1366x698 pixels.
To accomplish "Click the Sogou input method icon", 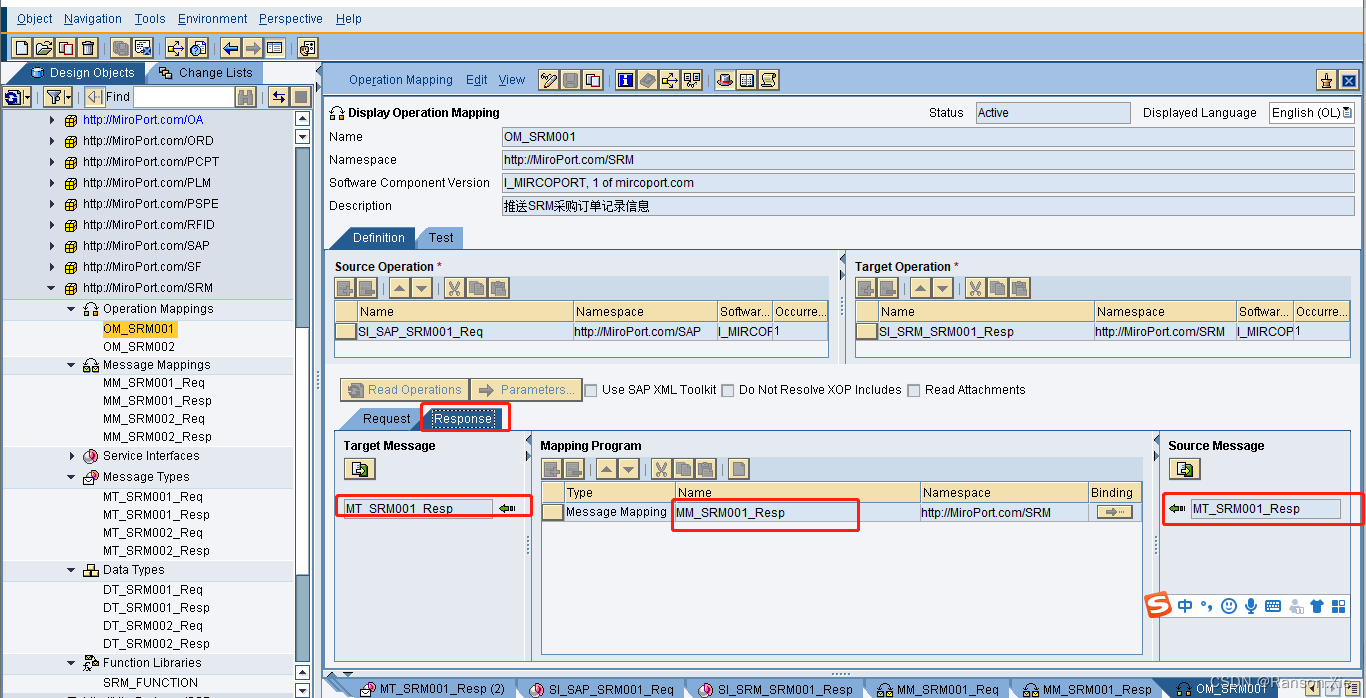I will click(x=1158, y=605).
